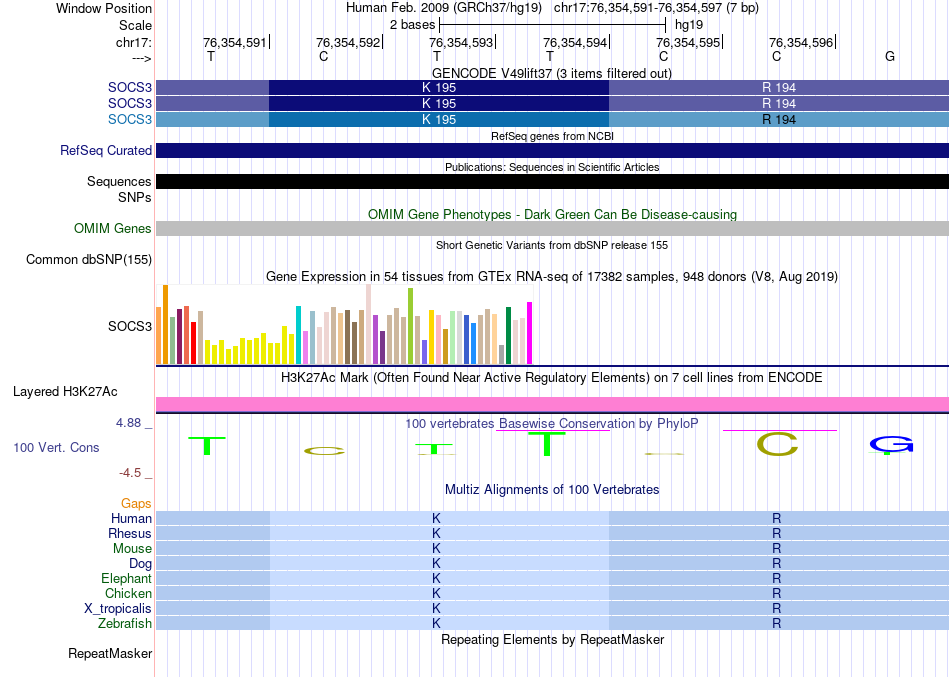Viewport: 950px width, 677px height.
Task: Click the Multiz Alignments of 100 Vertebrates title
Action: 552,490
